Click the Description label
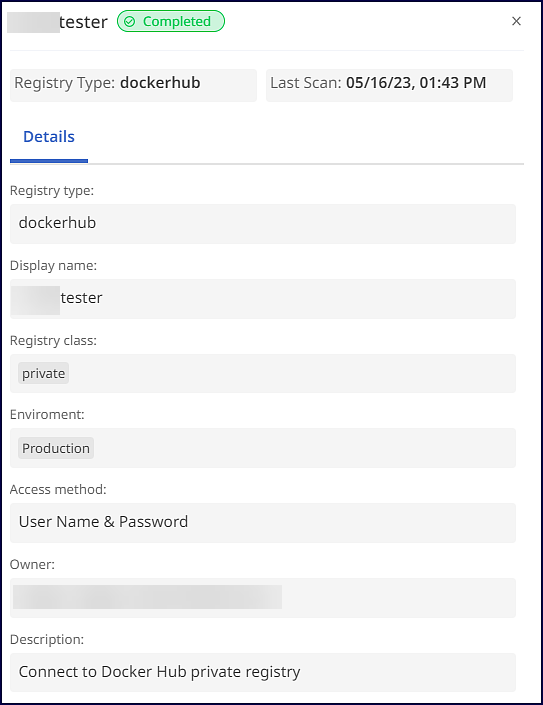 47,639
